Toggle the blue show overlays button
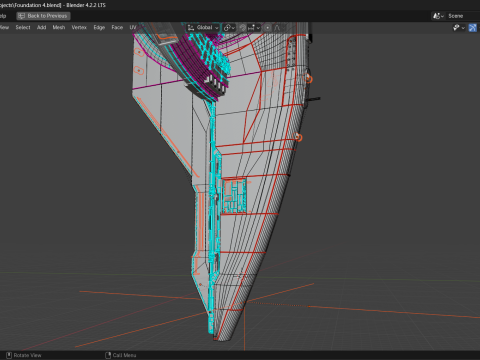The width and height of the screenshot is (480, 360). pyautogui.click(x=472, y=28)
